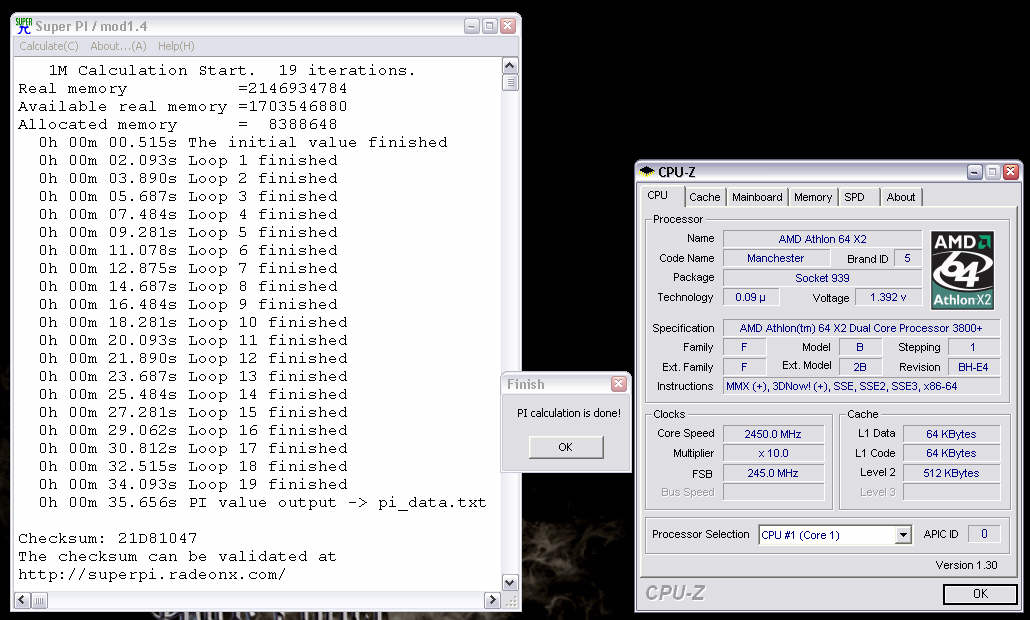The width and height of the screenshot is (1030, 620).
Task: Click the Super PI horizontal scrollbar thumb
Action: 39,600
